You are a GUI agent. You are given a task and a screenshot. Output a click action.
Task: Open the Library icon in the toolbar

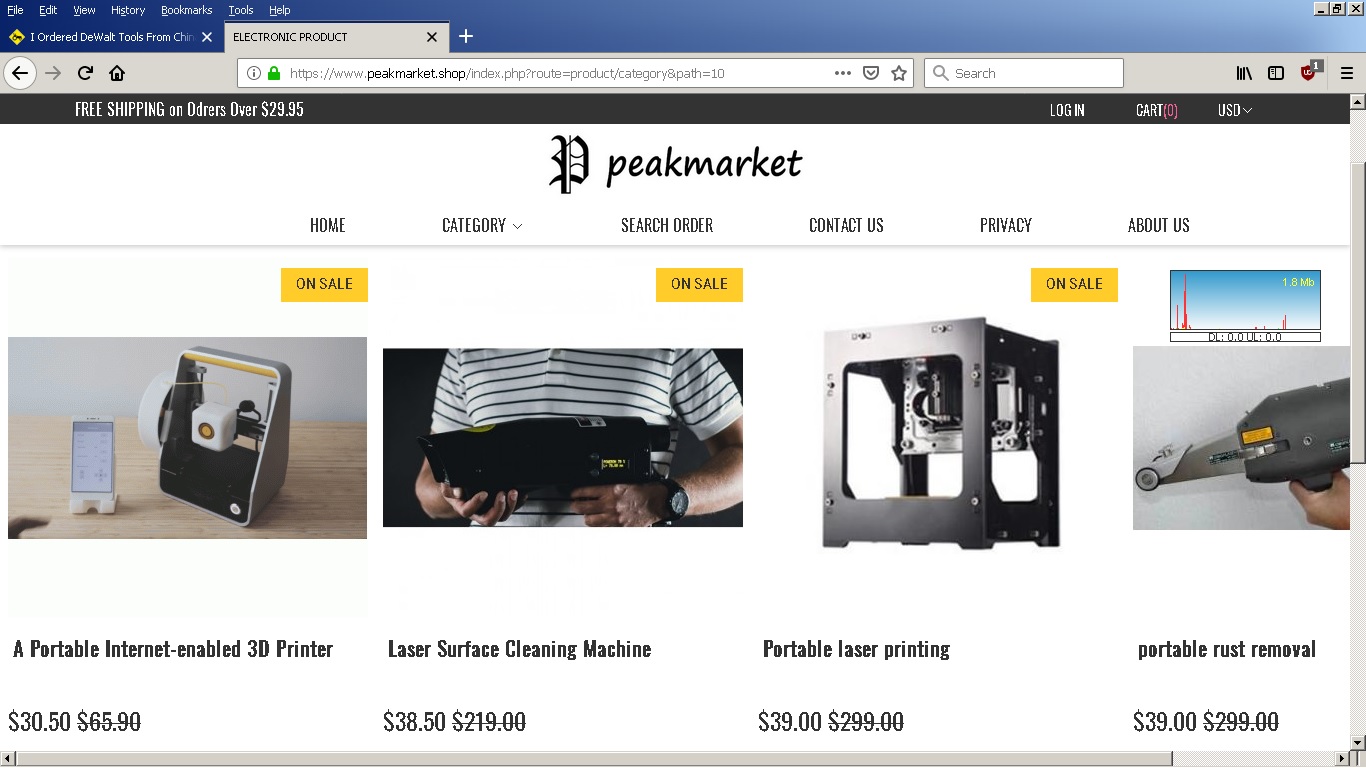pyautogui.click(x=1244, y=73)
